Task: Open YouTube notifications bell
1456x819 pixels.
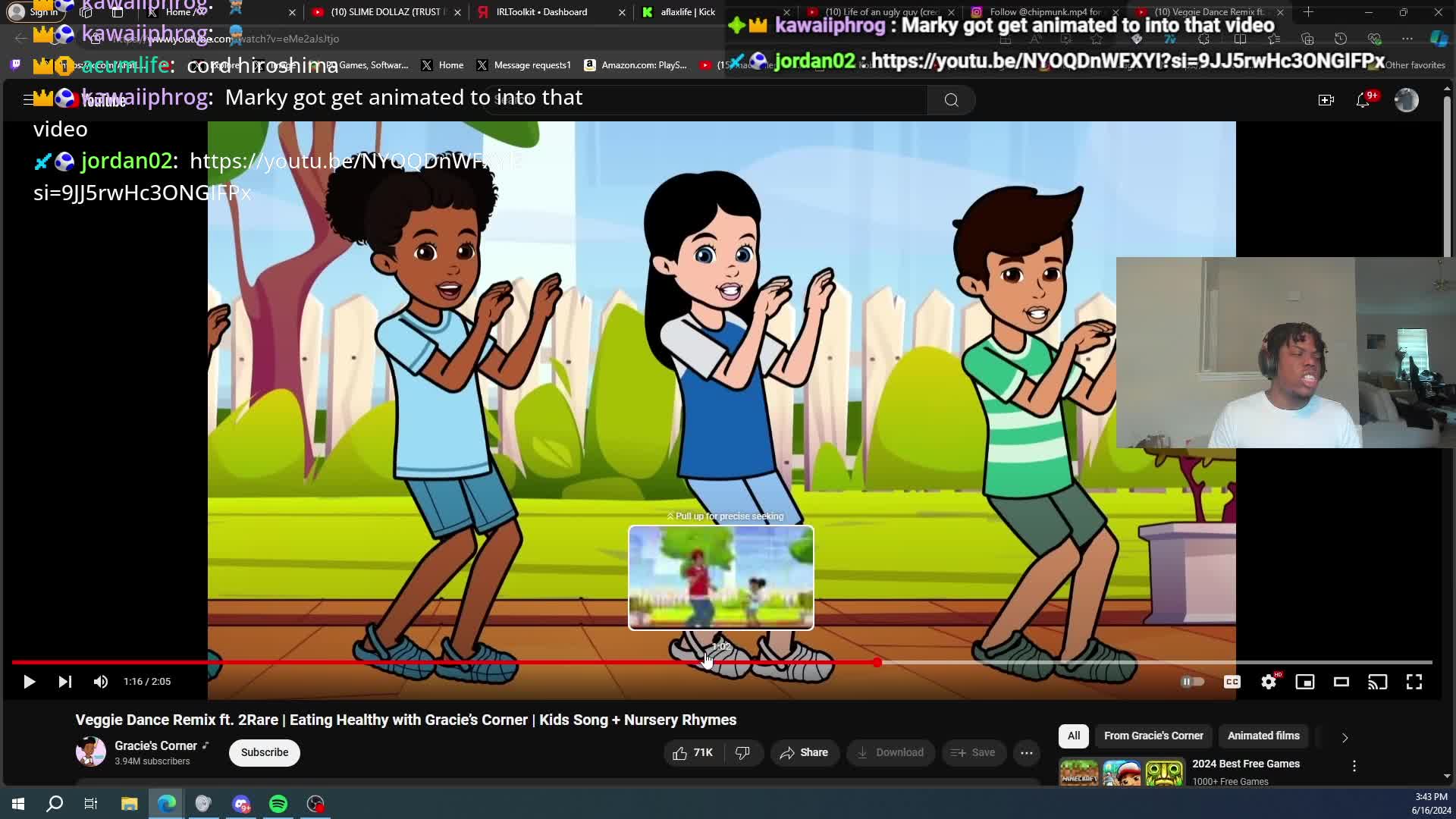Action: click(1363, 100)
